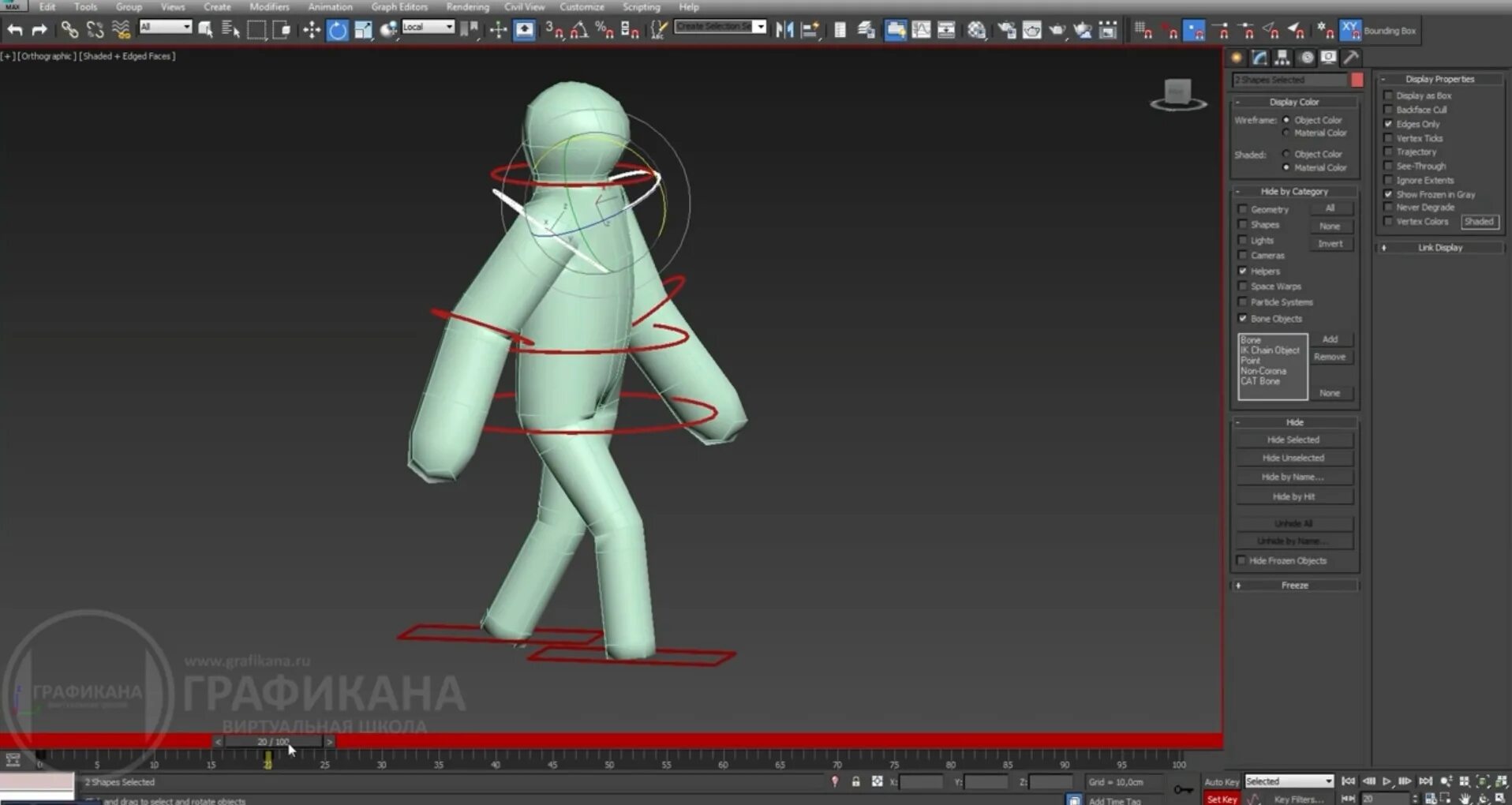Open the Selected key filter dropdown

1289,781
